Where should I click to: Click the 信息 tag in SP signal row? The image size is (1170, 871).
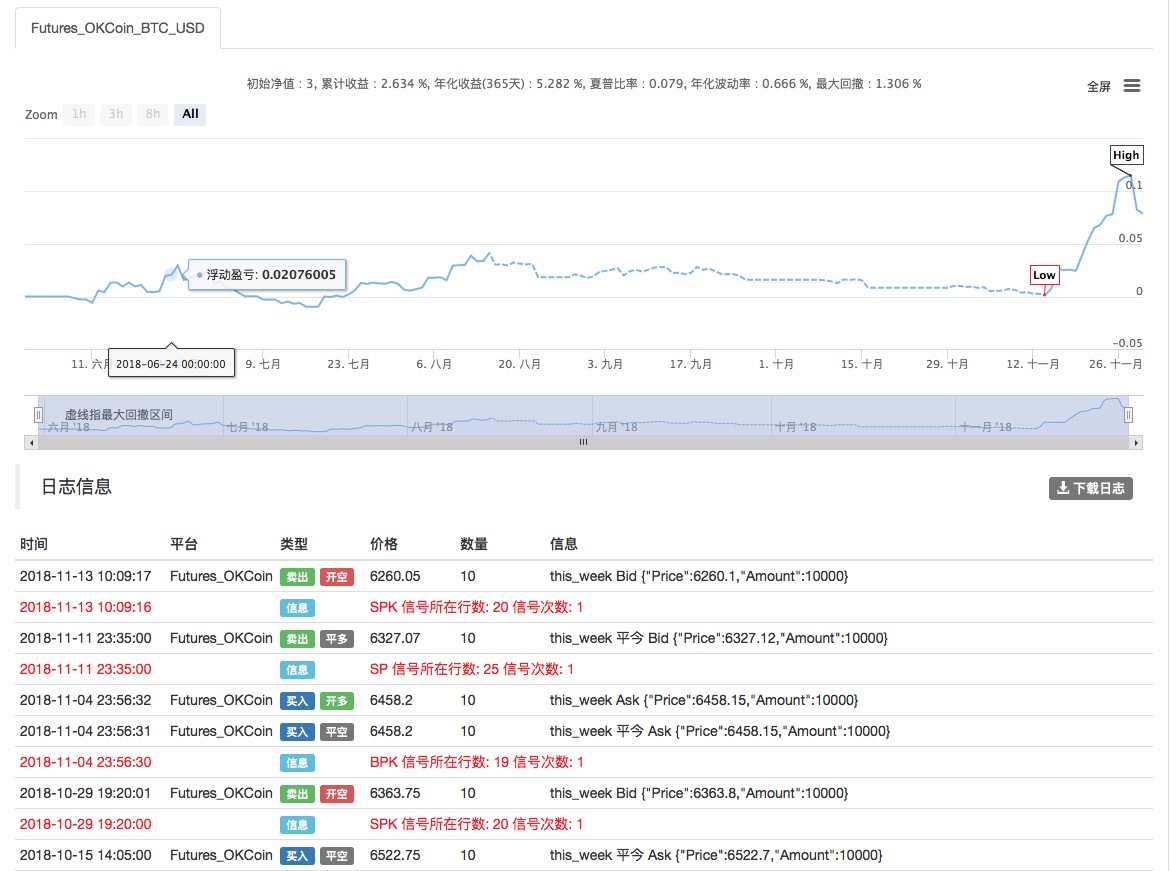pos(297,669)
